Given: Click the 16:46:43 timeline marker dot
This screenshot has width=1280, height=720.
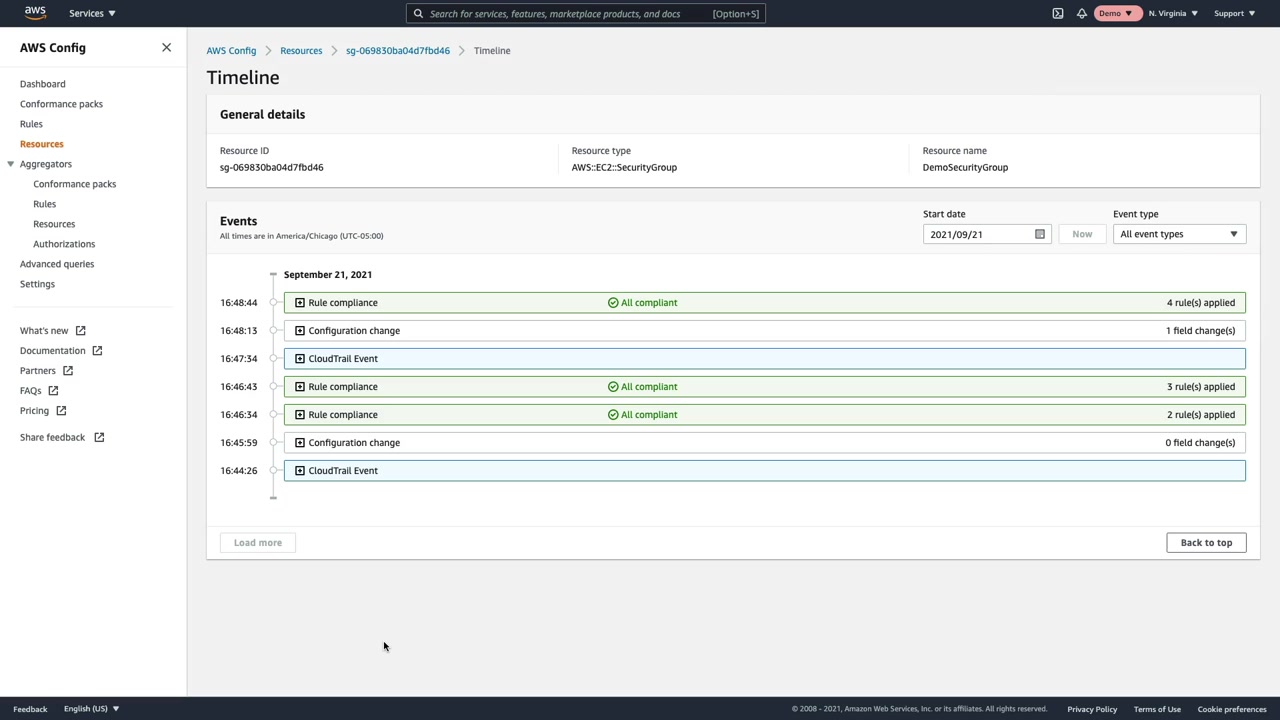Looking at the screenshot, I should [x=273, y=386].
